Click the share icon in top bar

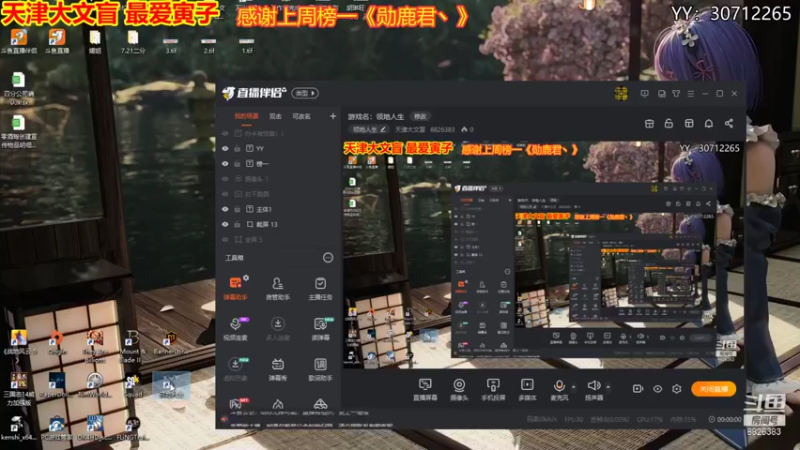(x=729, y=123)
